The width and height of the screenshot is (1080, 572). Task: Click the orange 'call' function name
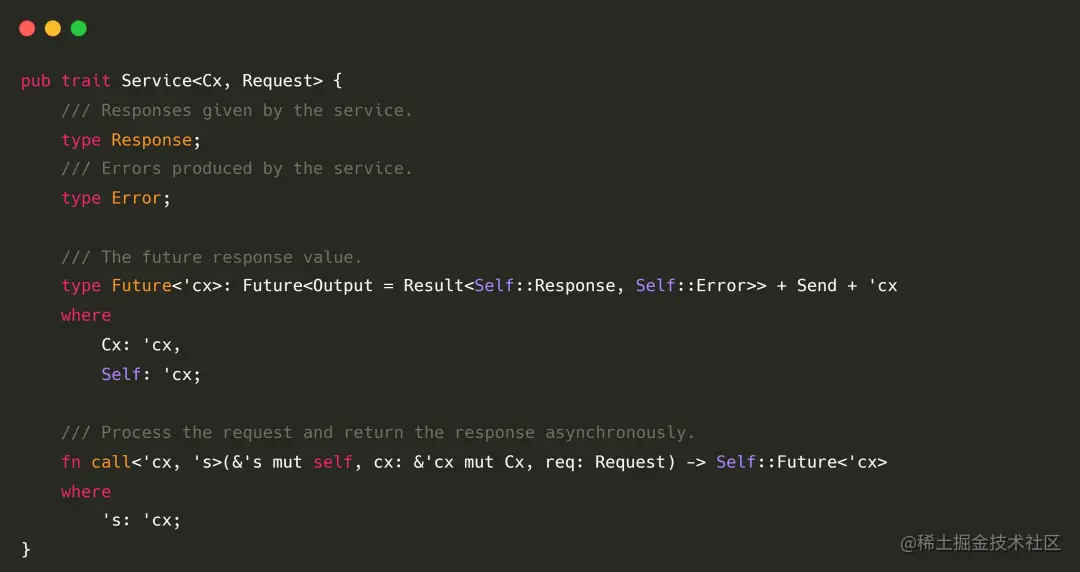[x=111, y=462]
